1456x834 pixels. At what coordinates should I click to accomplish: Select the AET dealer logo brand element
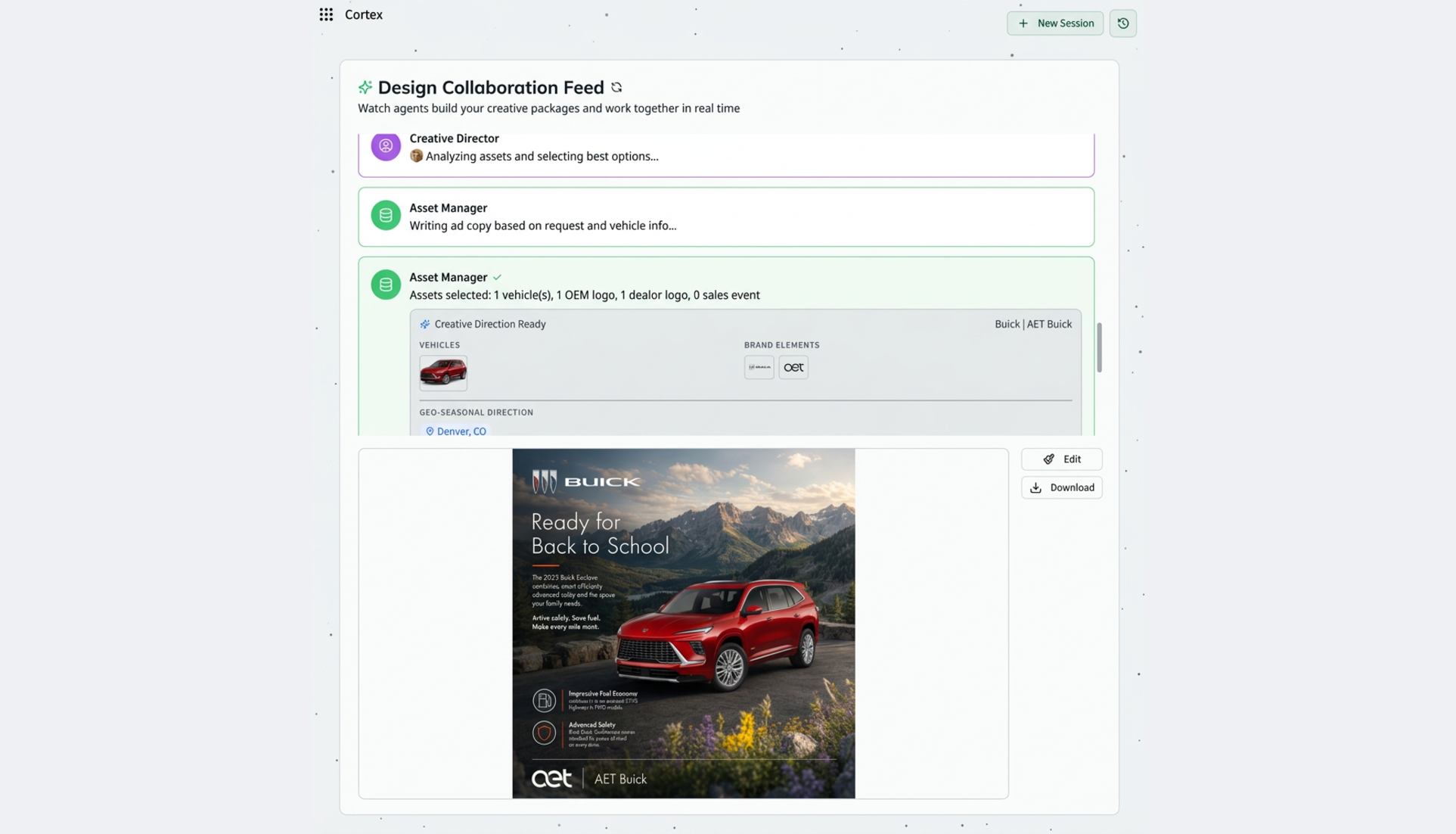pyautogui.click(x=793, y=367)
